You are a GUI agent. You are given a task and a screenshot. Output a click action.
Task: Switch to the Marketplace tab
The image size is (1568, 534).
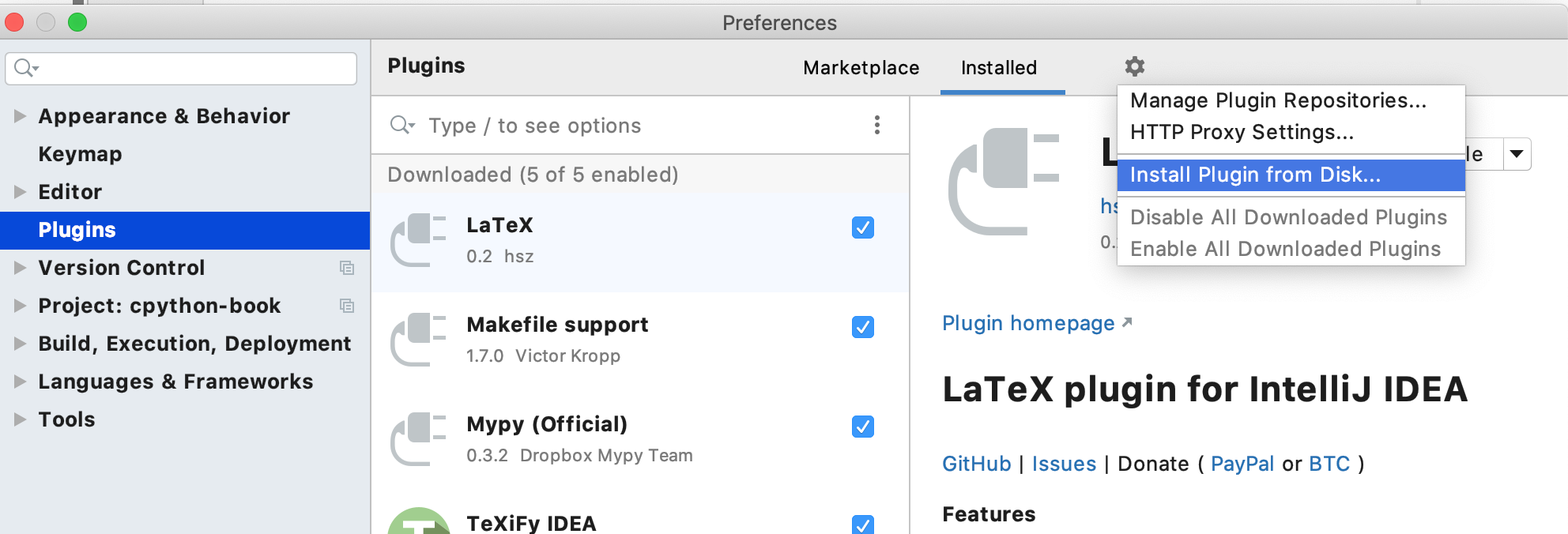click(x=861, y=68)
